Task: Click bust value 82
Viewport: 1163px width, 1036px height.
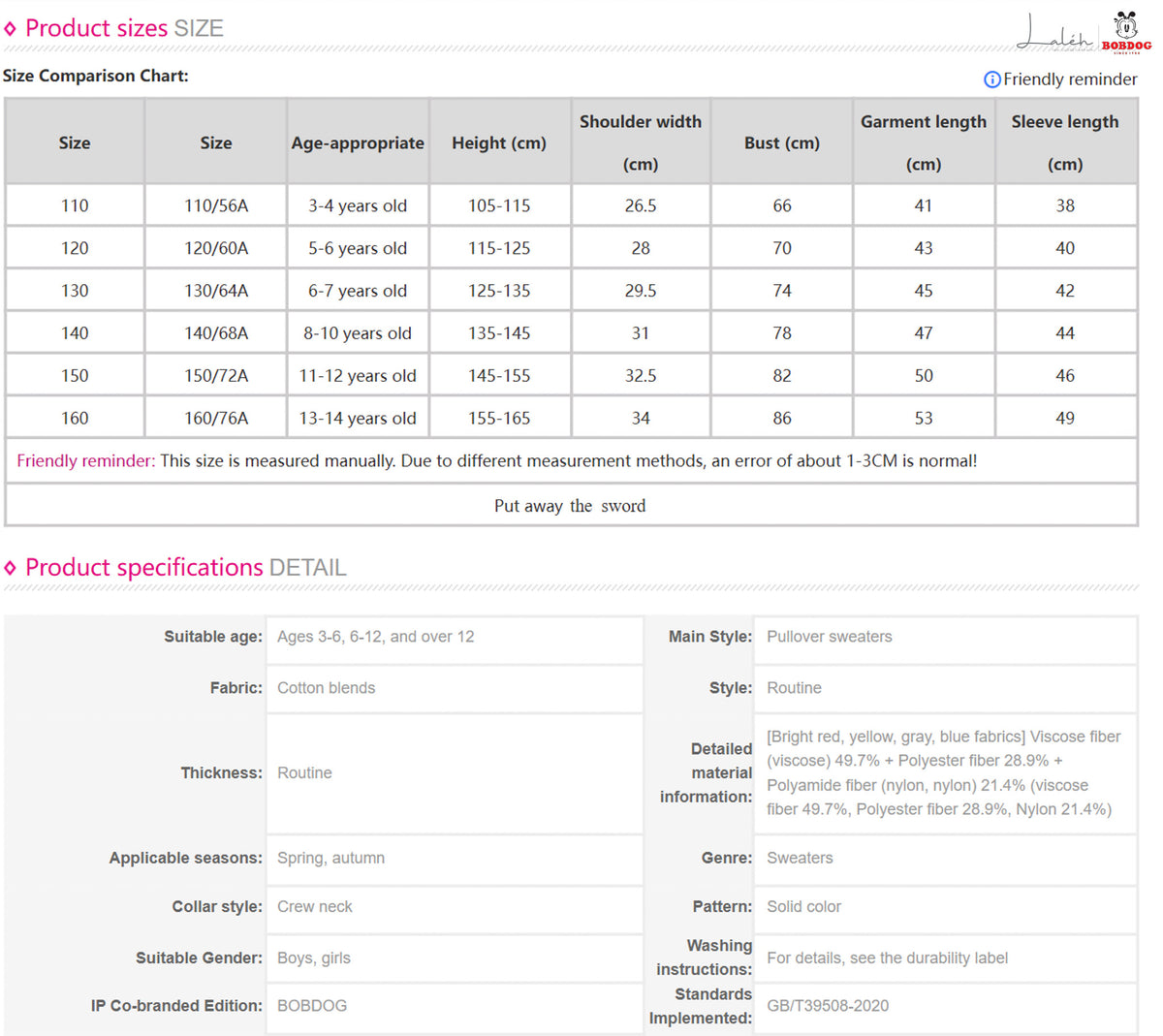Action: pyautogui.click(x=782, y=376)
